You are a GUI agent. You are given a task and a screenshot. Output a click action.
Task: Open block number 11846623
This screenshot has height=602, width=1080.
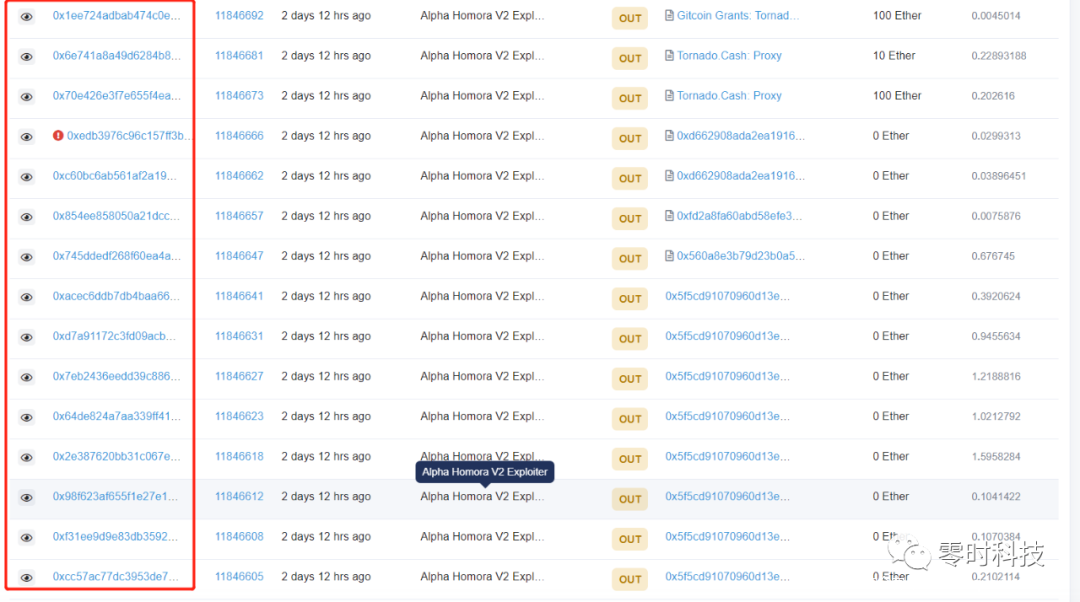tap(239, 416)
